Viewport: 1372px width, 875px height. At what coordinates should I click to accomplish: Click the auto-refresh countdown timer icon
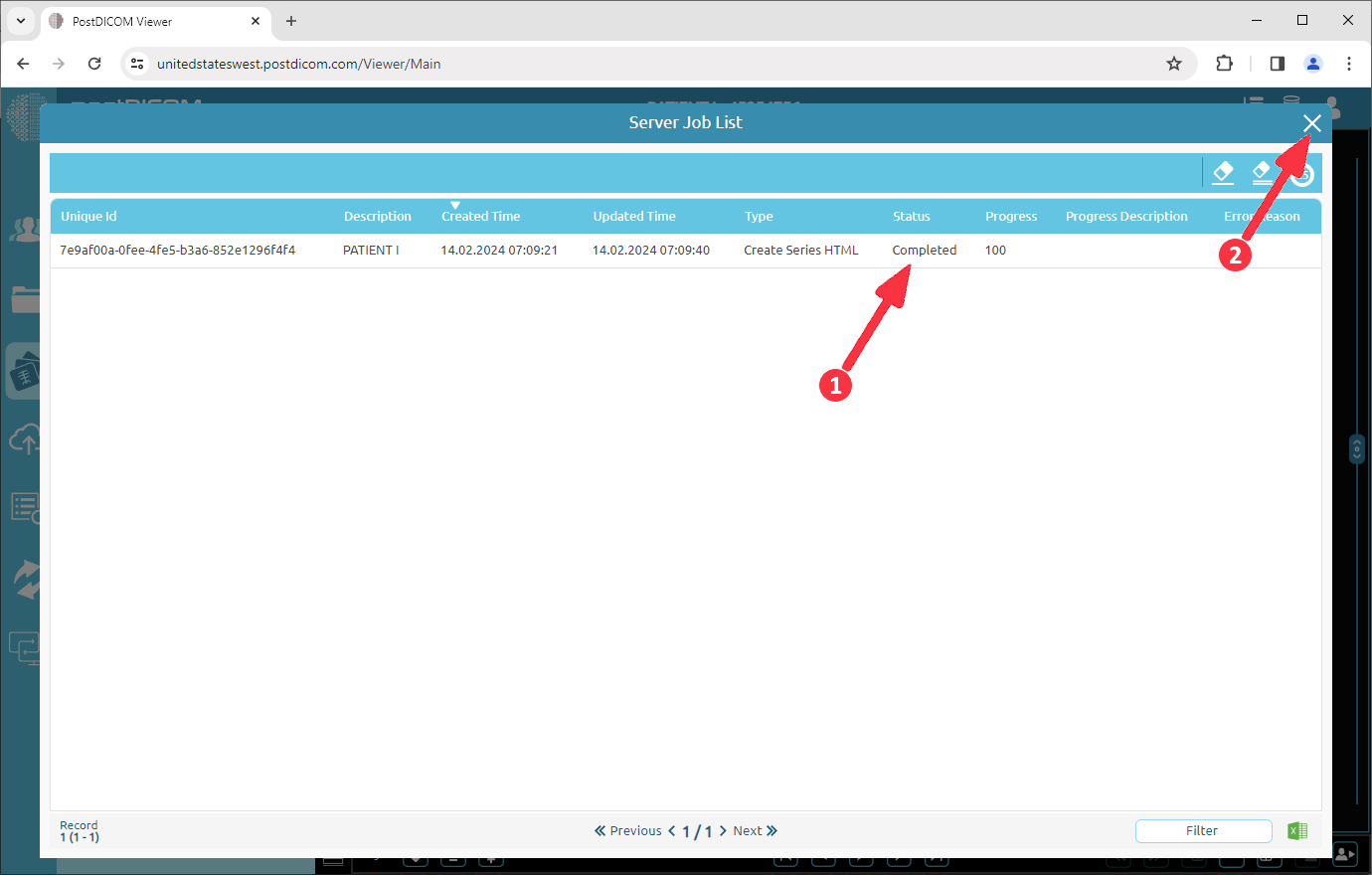[x=1301, y=172]
